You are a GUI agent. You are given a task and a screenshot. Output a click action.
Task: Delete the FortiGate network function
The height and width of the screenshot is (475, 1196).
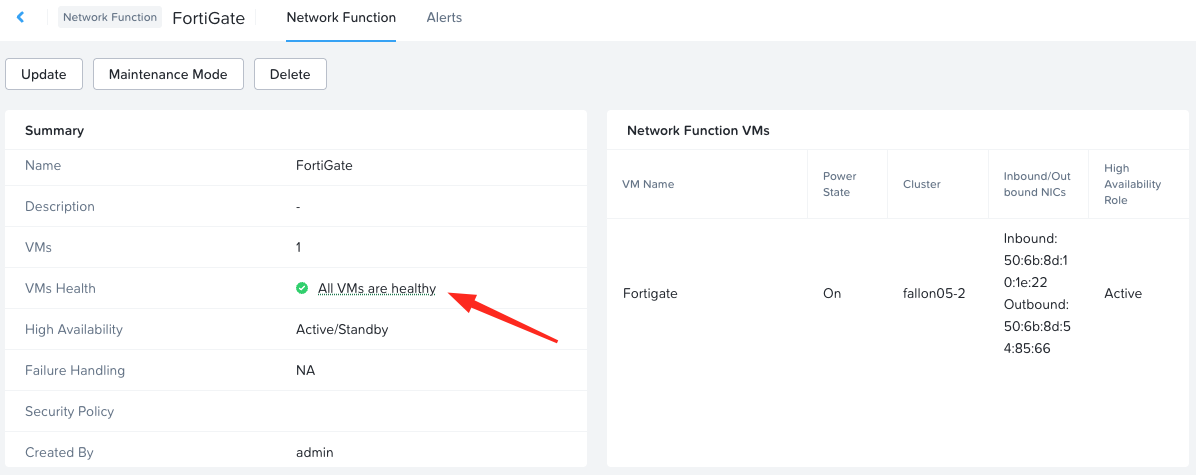tap(290, 74)
